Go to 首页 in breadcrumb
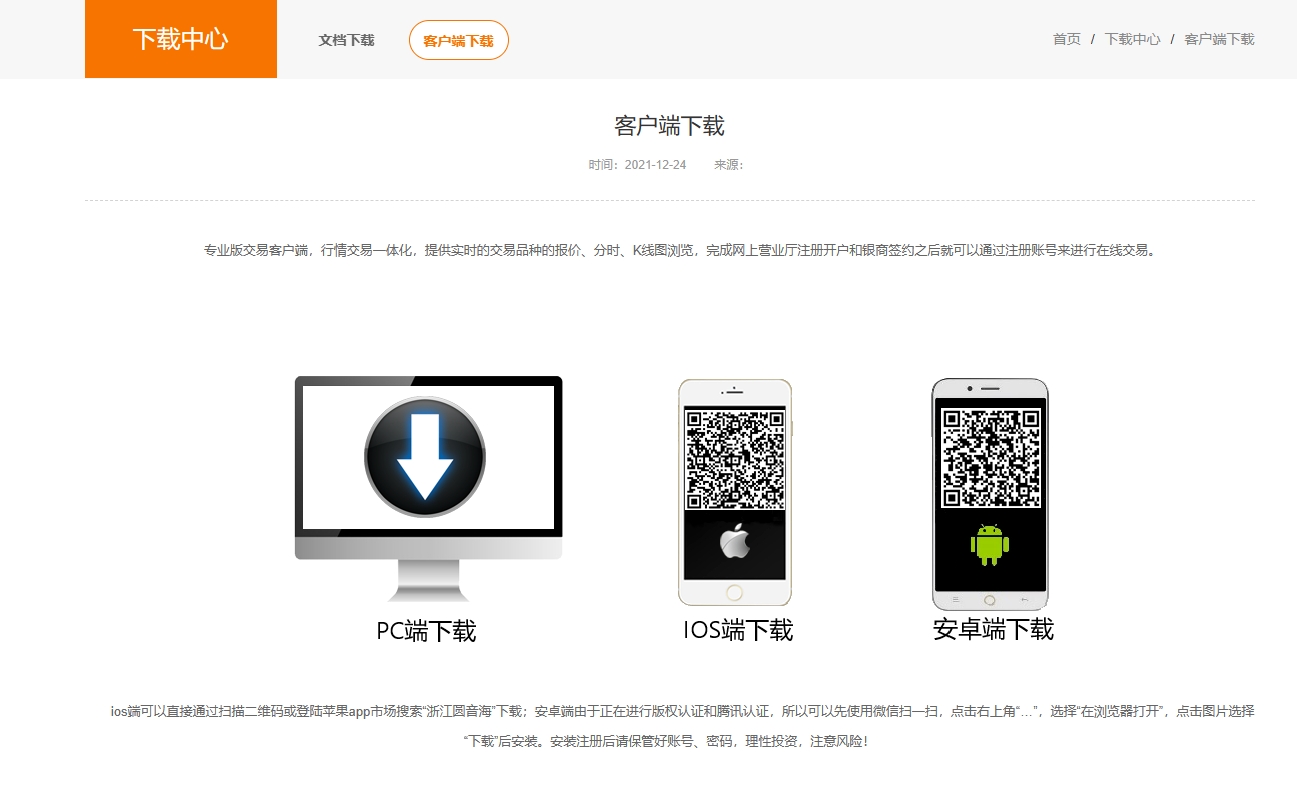1297x790 pixels. 1067,39
